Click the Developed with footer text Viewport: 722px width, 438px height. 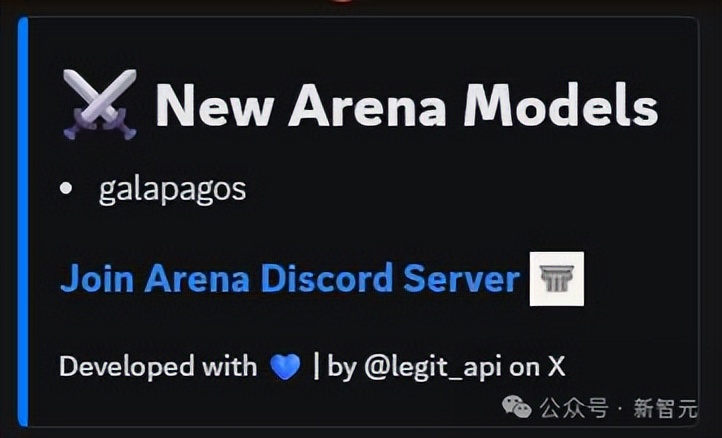click(158, 368)
